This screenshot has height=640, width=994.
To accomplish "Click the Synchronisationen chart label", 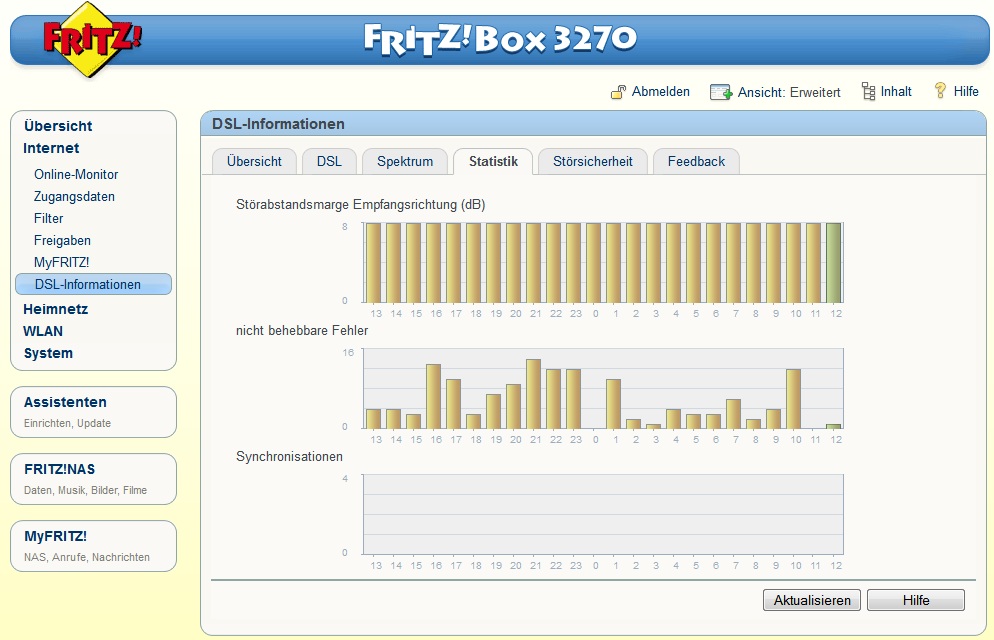I will click(289, 457).
